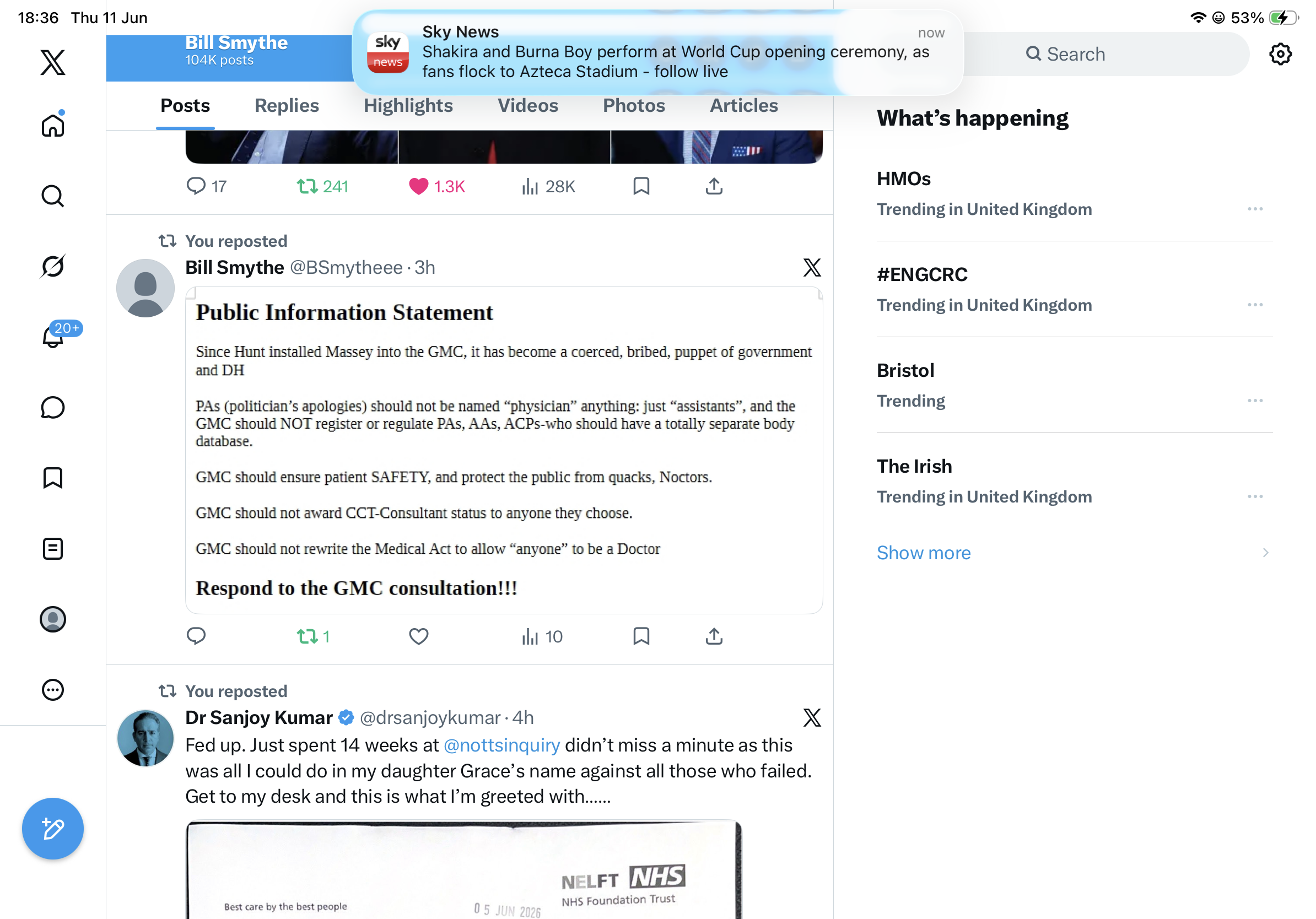Image resolution: width=1316 pixels, height=919 pixels.
Task: Open the settings gear beside Search
Action: click(x=1280, y=54)
